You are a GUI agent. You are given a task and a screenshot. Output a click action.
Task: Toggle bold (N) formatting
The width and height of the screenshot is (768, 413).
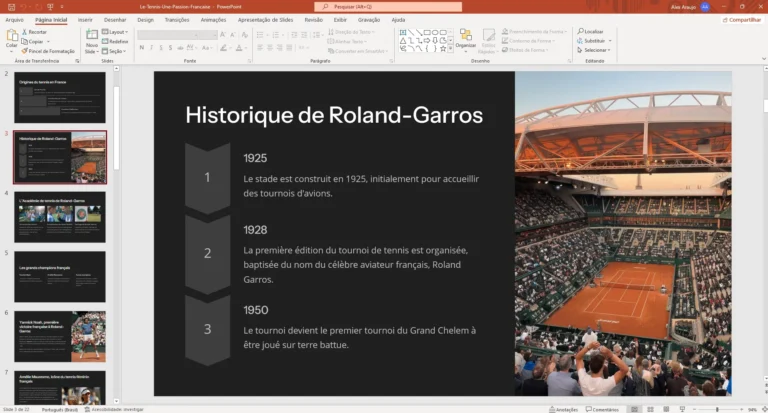click(x=142, y=48)
